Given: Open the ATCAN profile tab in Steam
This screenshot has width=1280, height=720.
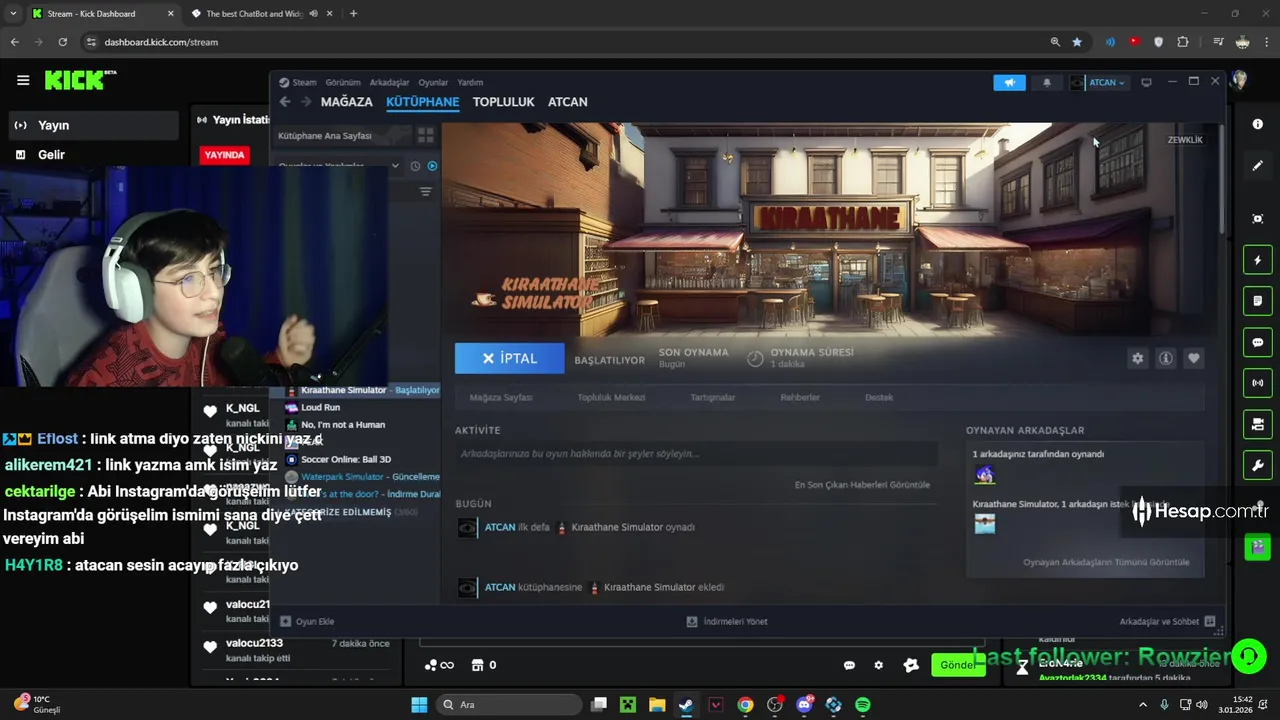Looking at the screenshot, I should (567, 102).
